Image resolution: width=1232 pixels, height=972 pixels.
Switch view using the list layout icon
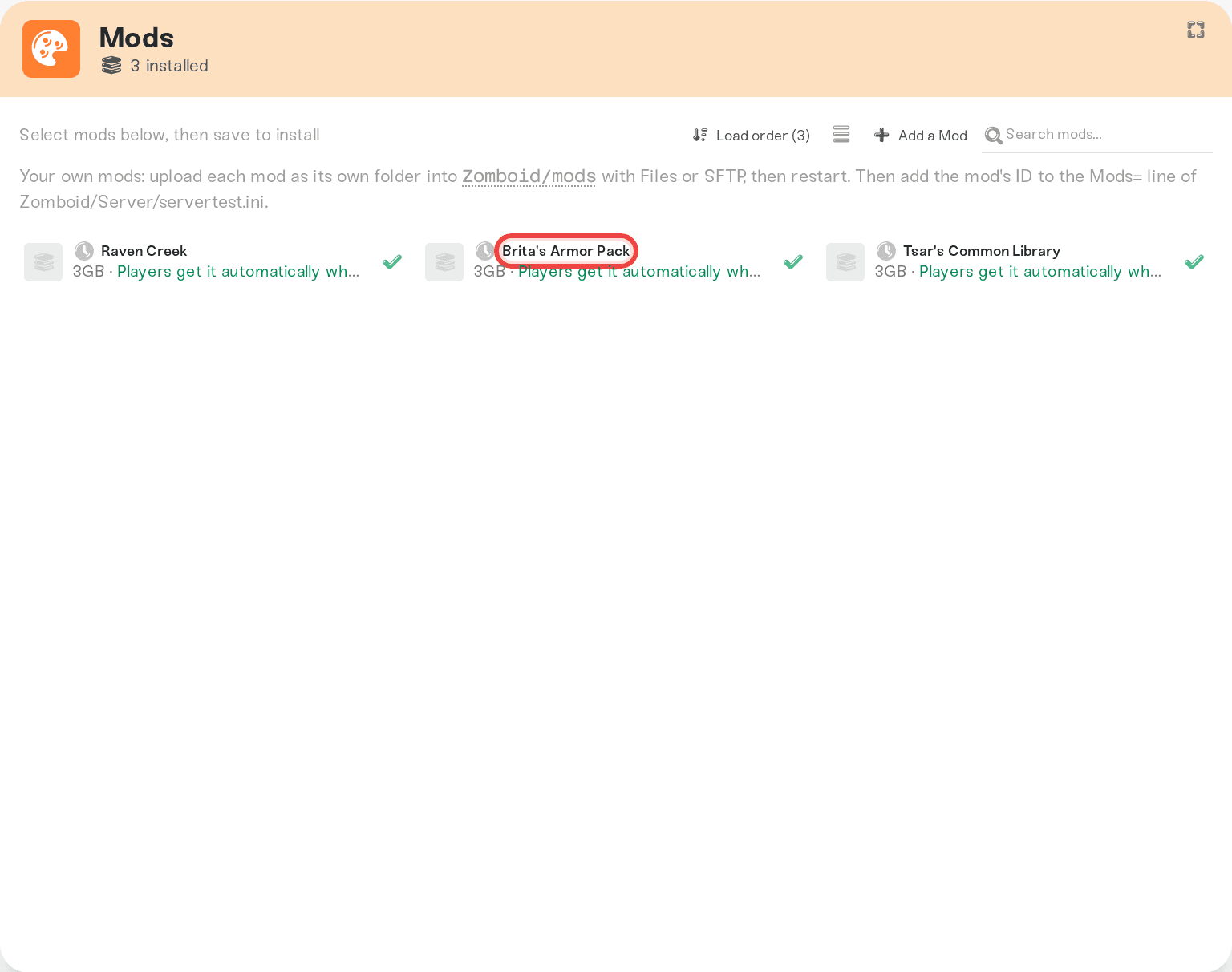coord(841,135)
